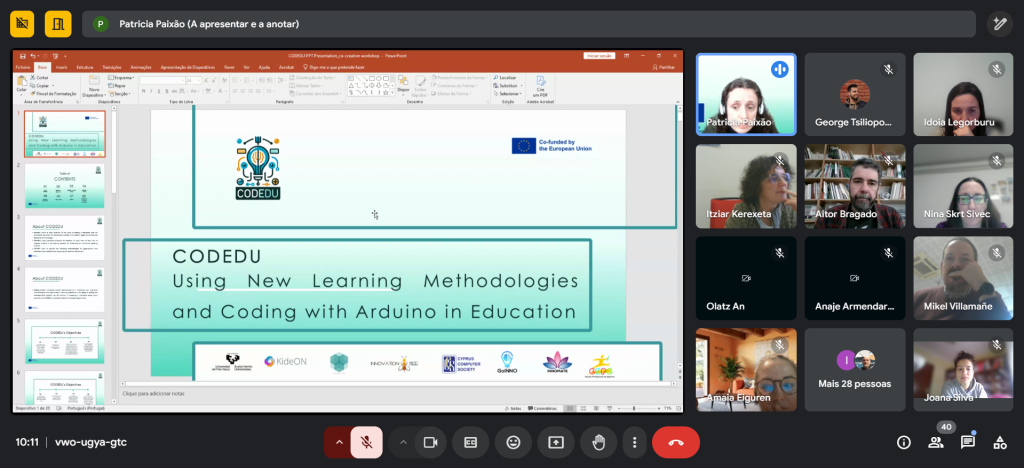Open the three-dot more options menu

tap(634, 442)
